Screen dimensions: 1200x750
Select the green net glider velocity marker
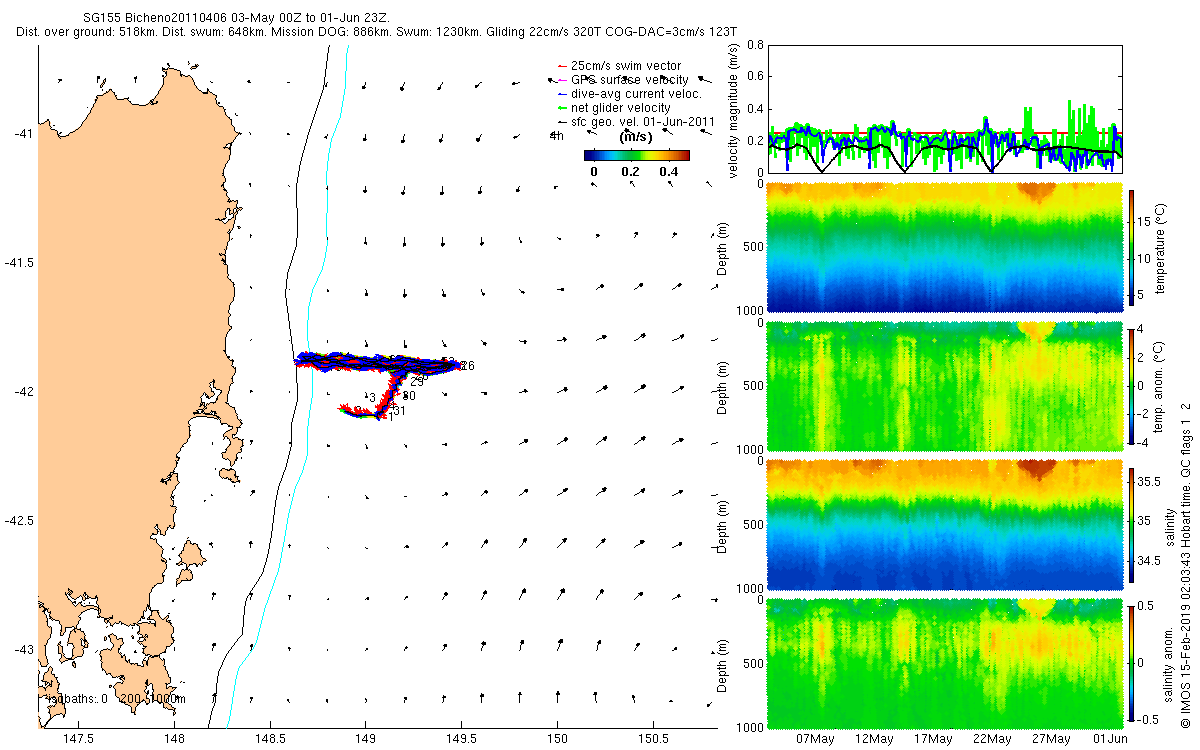[x=560, y=107]
